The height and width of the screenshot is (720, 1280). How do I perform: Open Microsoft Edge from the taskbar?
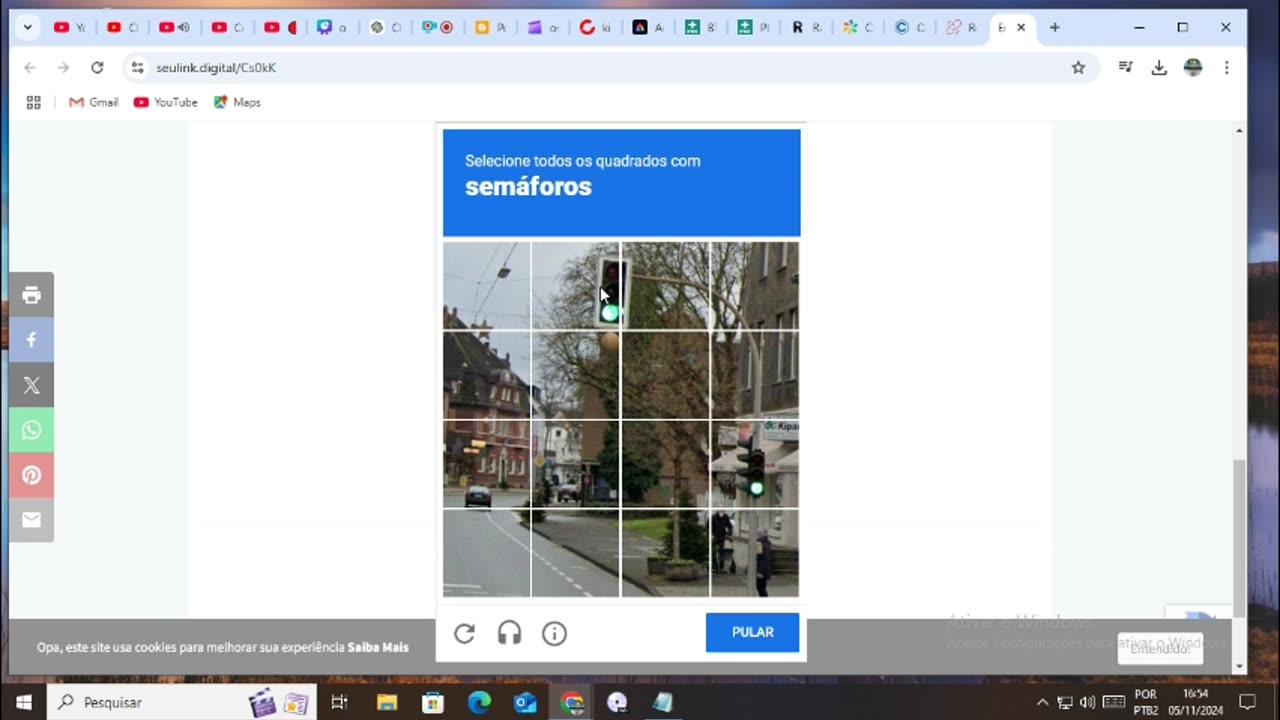coord(479,702)
